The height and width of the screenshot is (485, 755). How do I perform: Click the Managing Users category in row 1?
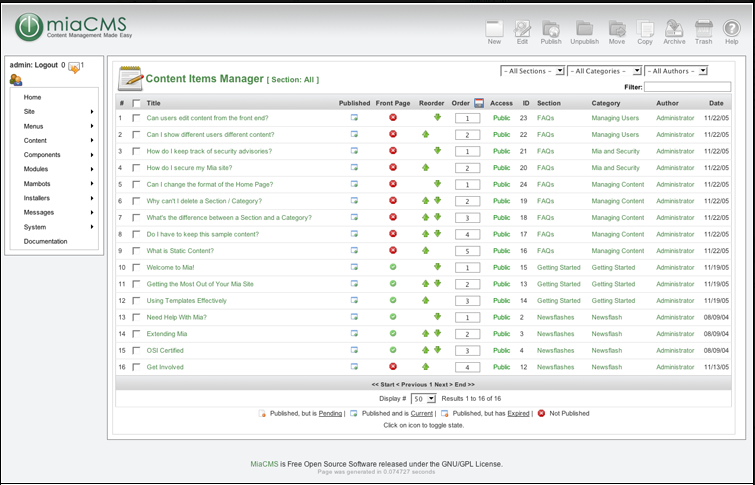(615, 118)
